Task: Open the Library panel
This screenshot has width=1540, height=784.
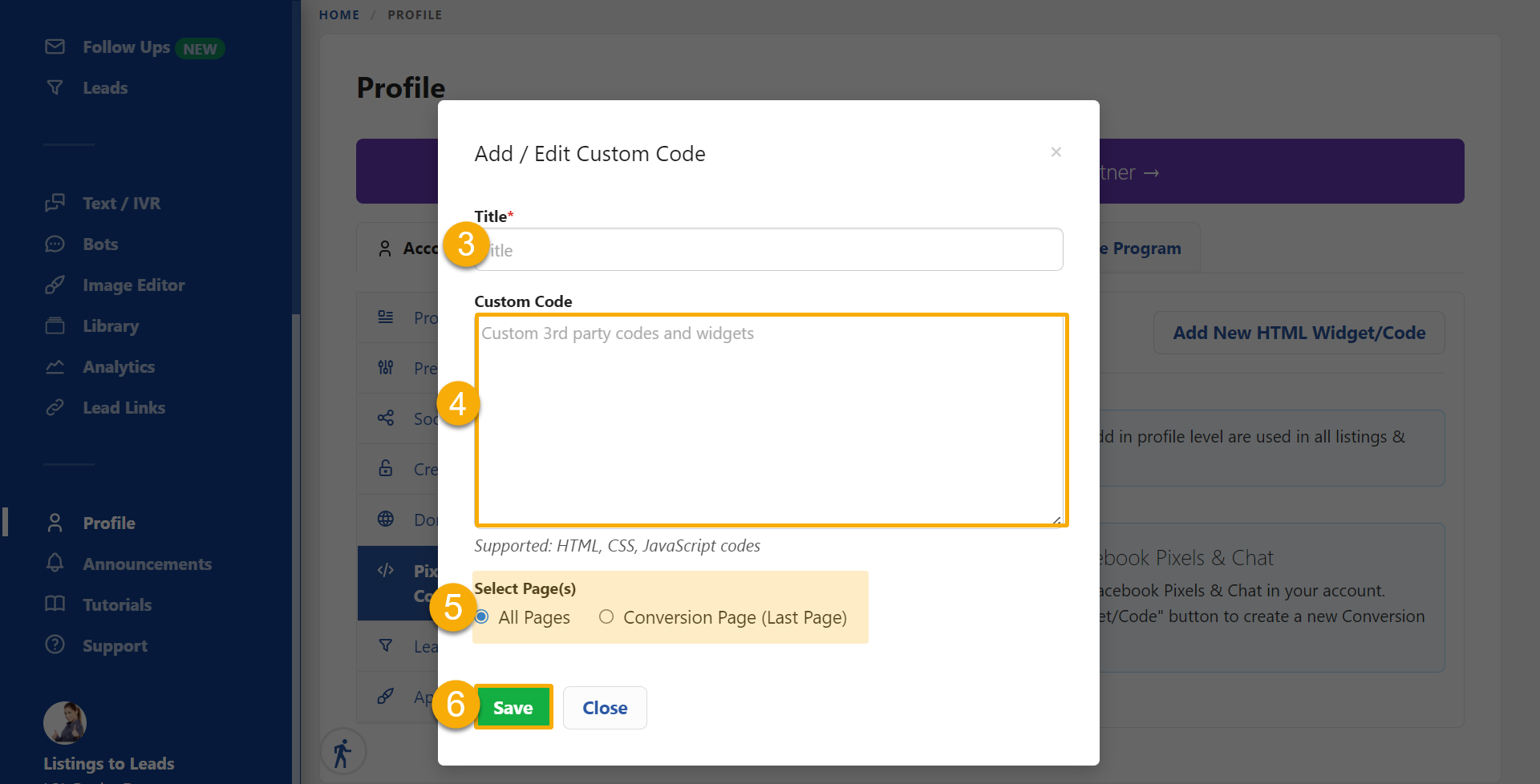Action: (x=110, y=325)
